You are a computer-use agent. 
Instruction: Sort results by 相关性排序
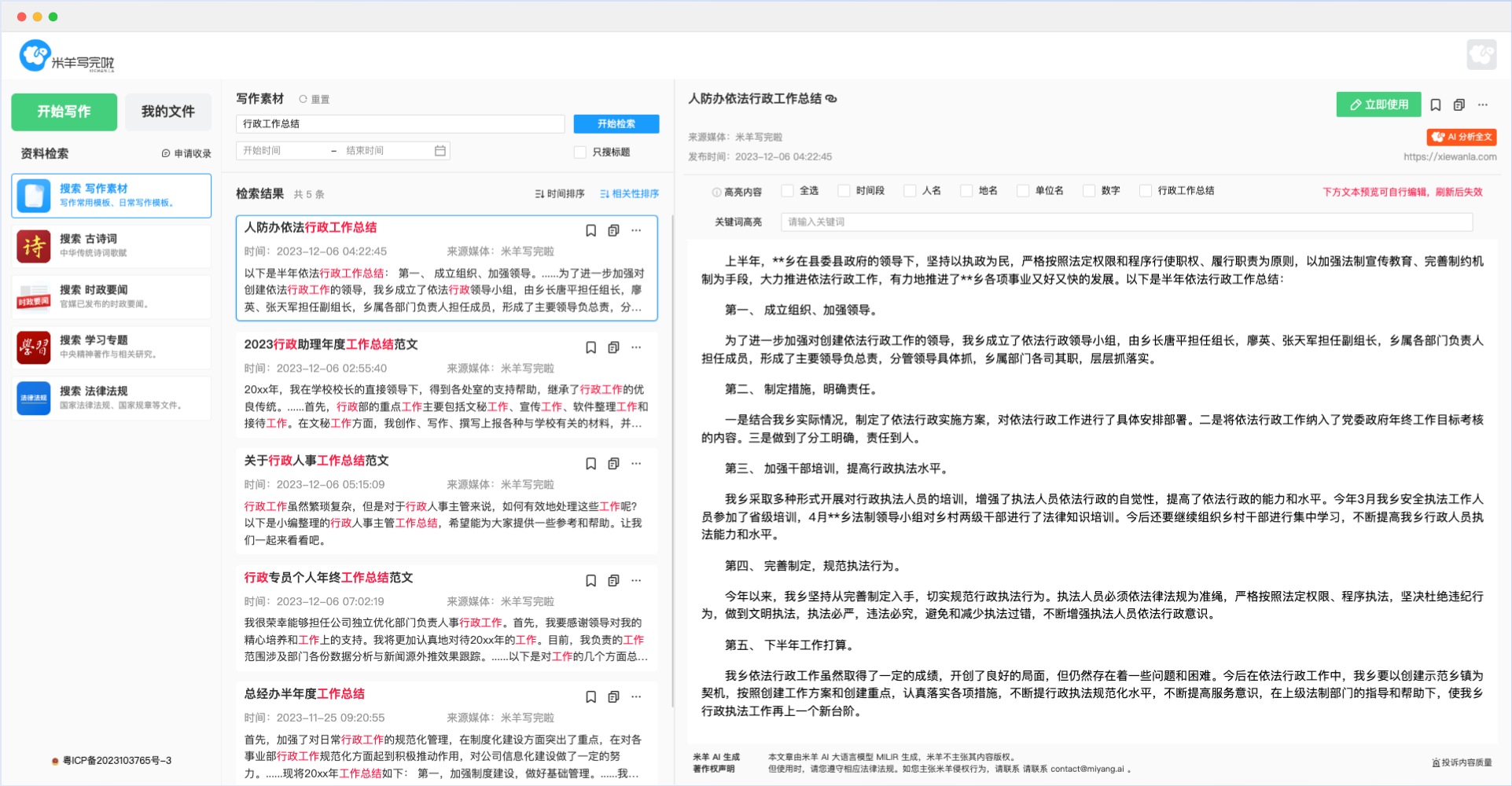pyautogui.click(x=629, y=193)
